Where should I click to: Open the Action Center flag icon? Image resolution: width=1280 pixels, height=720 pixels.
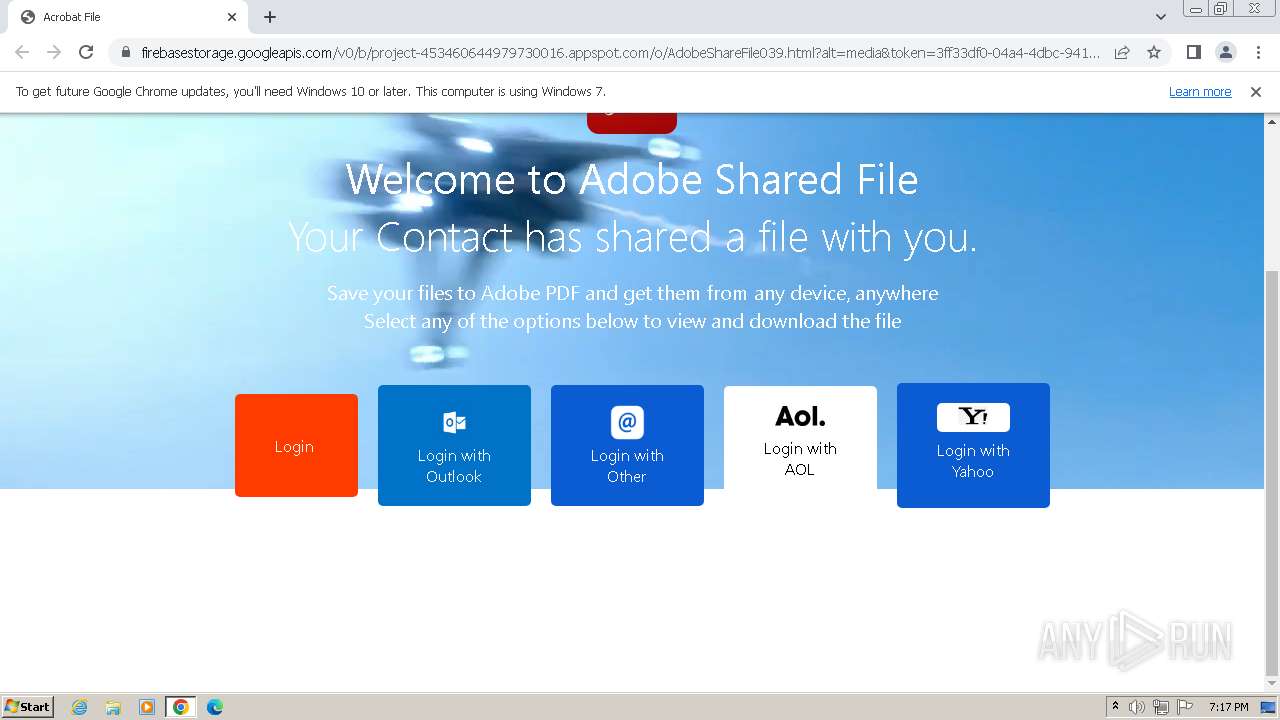click(1185, 707)
